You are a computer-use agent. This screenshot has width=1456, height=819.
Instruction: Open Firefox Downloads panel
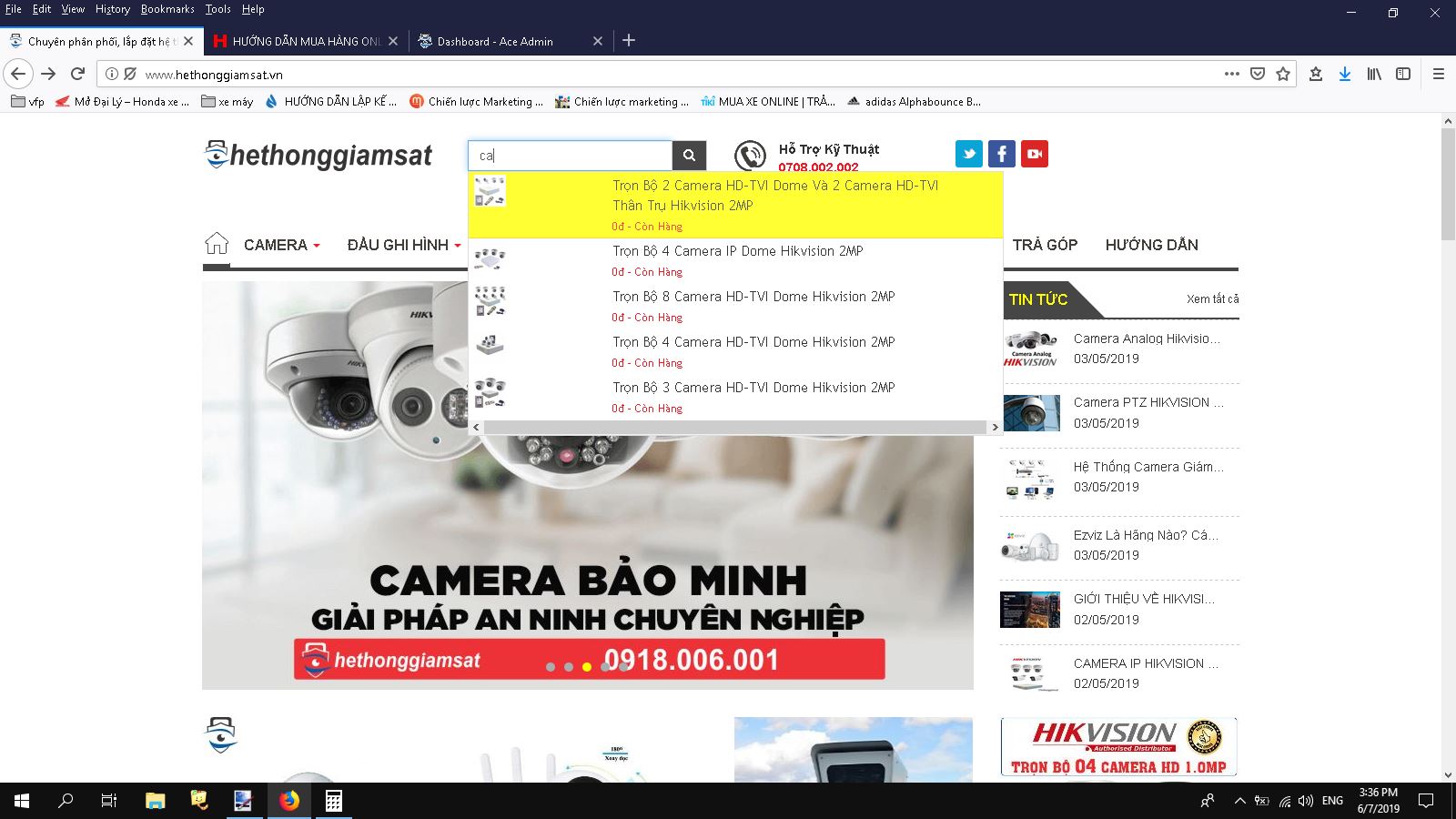tap(1345, 74)
